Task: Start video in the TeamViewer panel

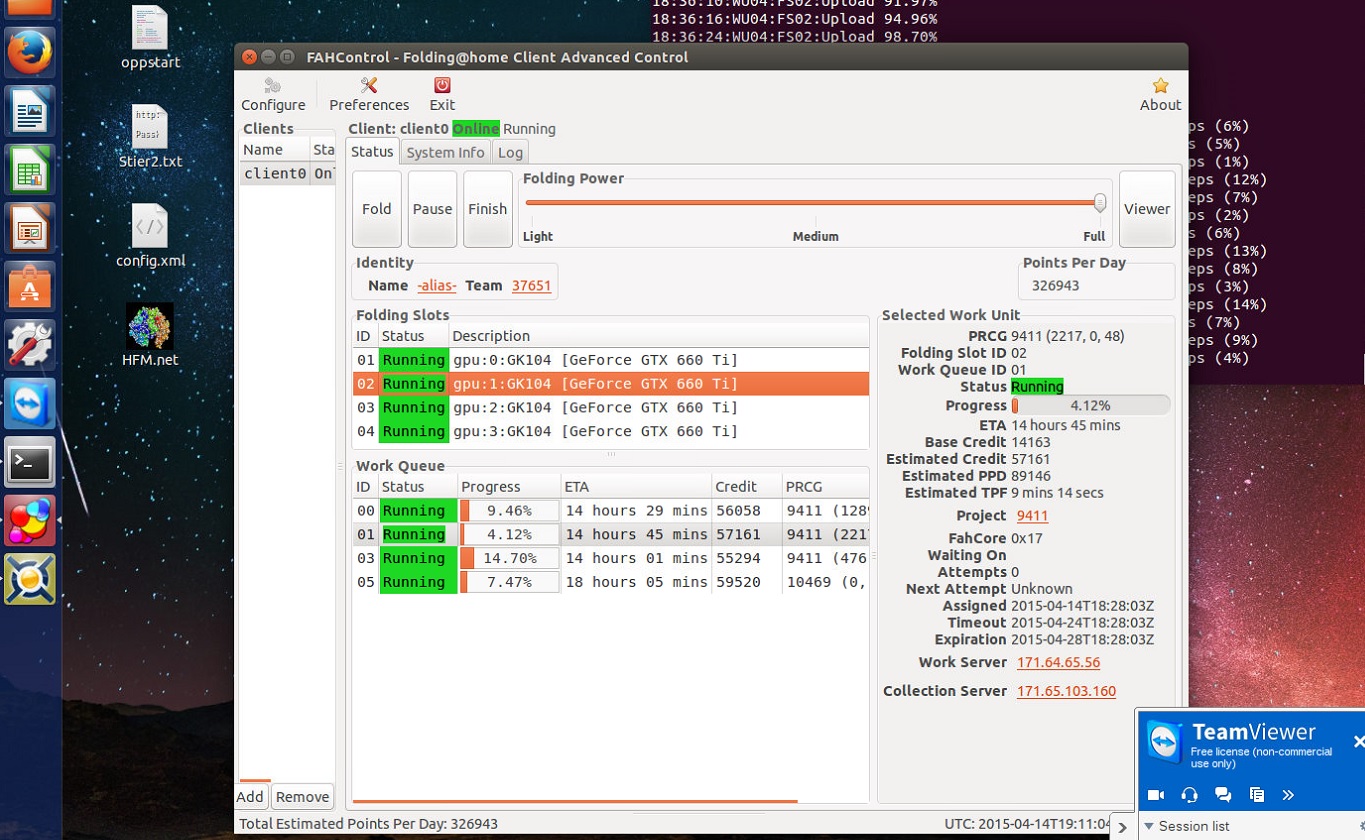Action: click(1156, 795)
